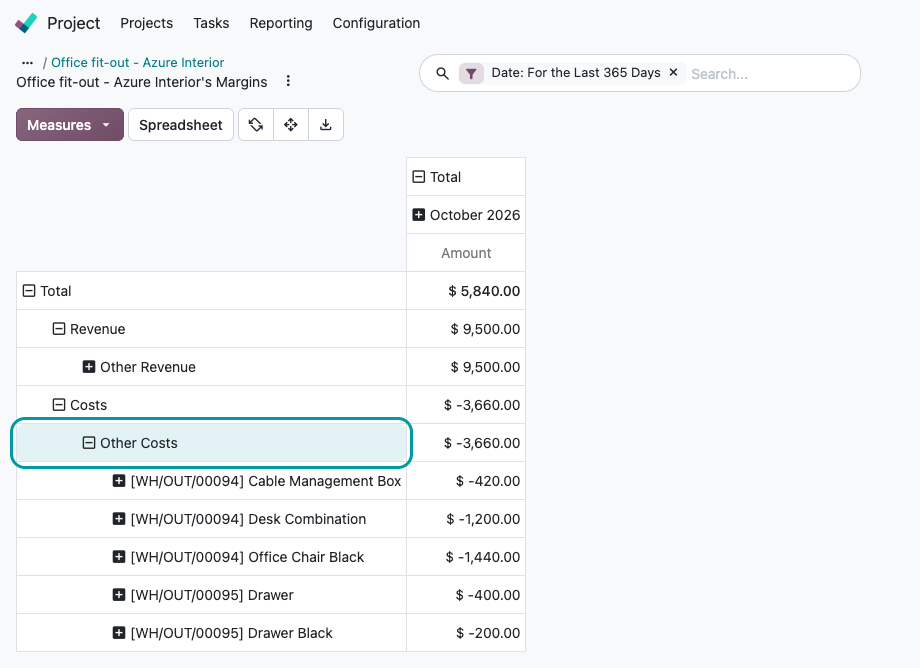Open the breadcrumb ellipsis menu
920x668 pixels.
tap(27, 63)
